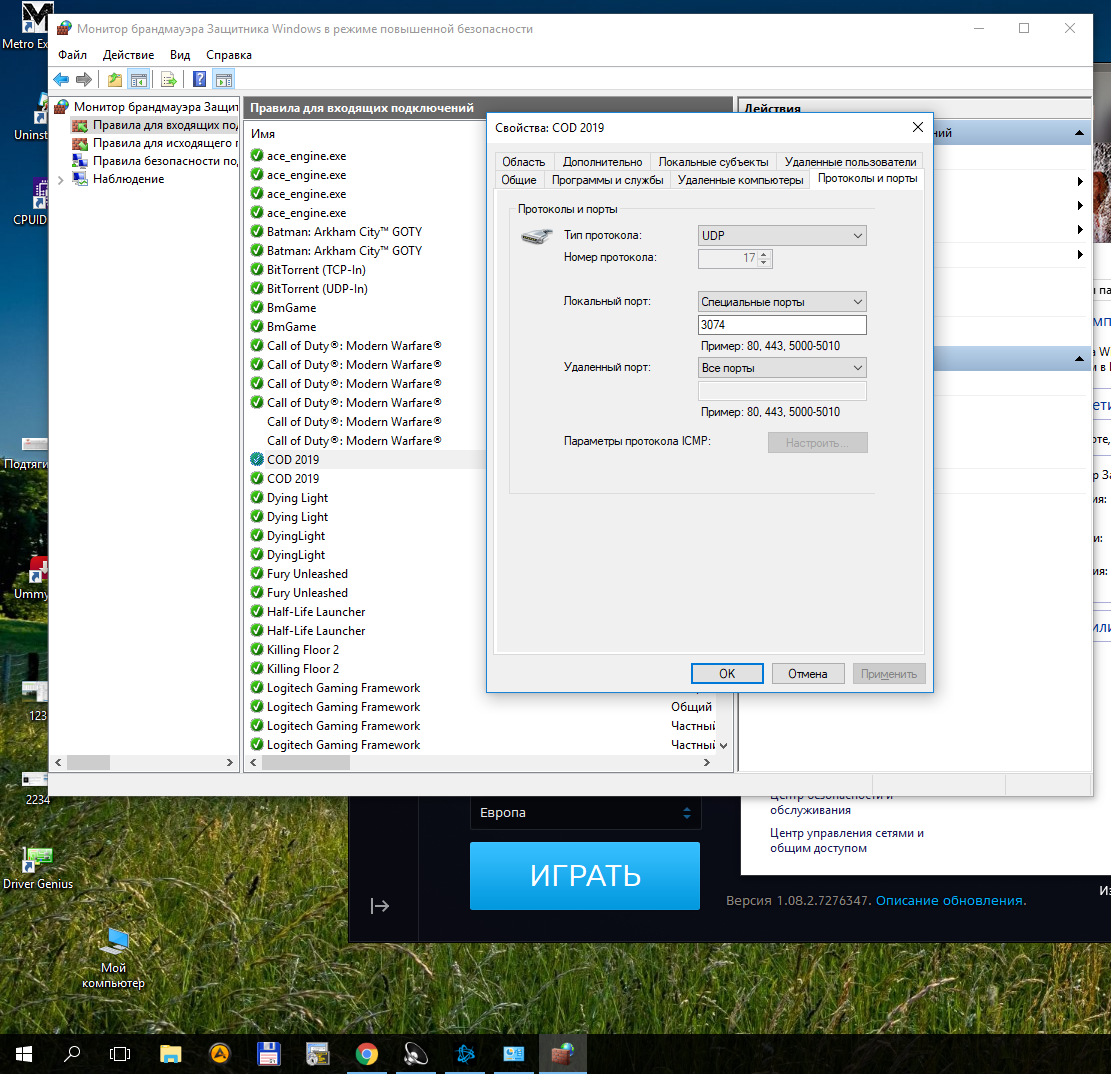
Task: Switch to the 'Общие' tab
Action: [519, 180]
